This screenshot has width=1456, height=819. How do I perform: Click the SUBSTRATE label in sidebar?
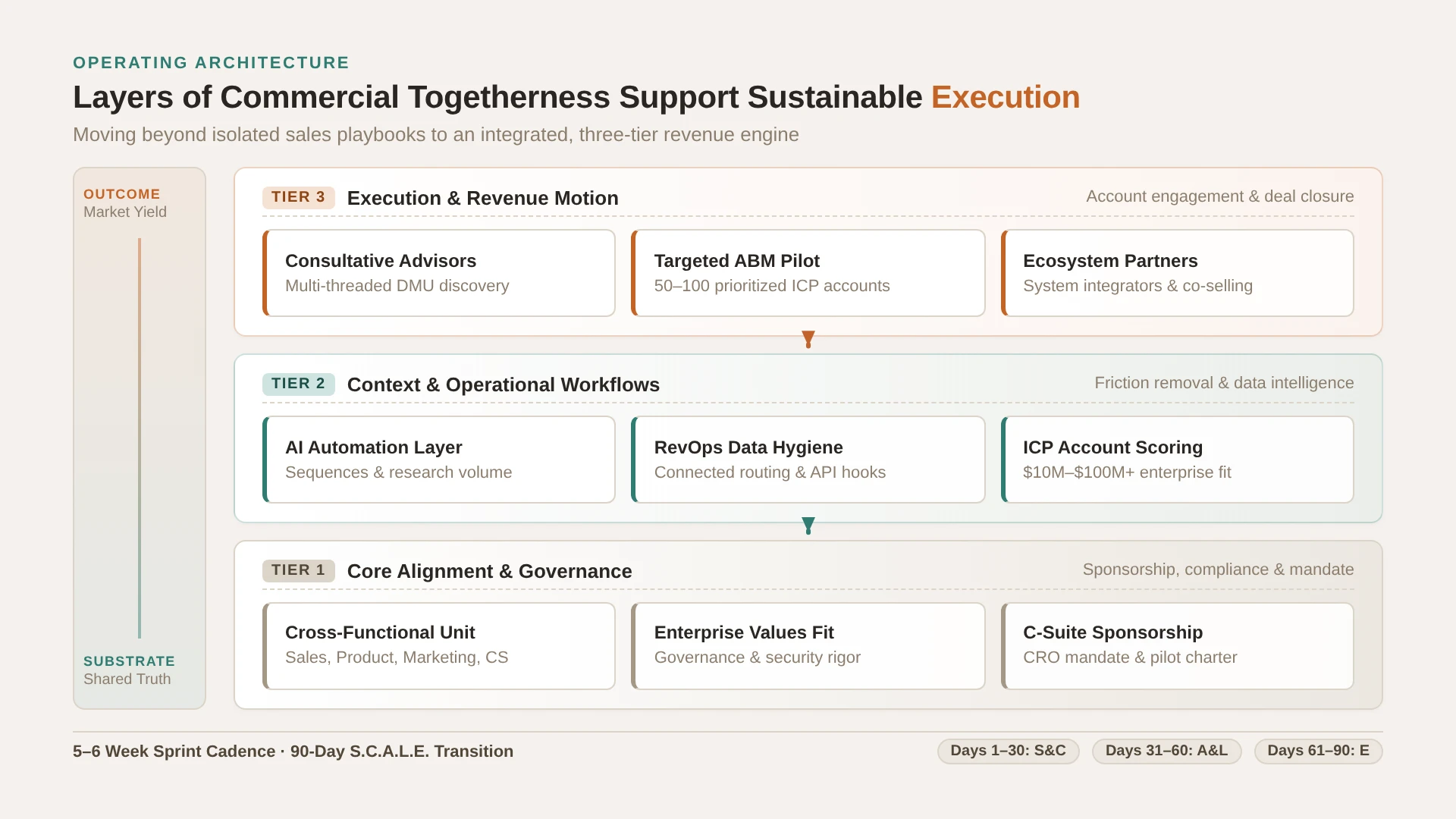pyautogui.click(x=129, y=661)
